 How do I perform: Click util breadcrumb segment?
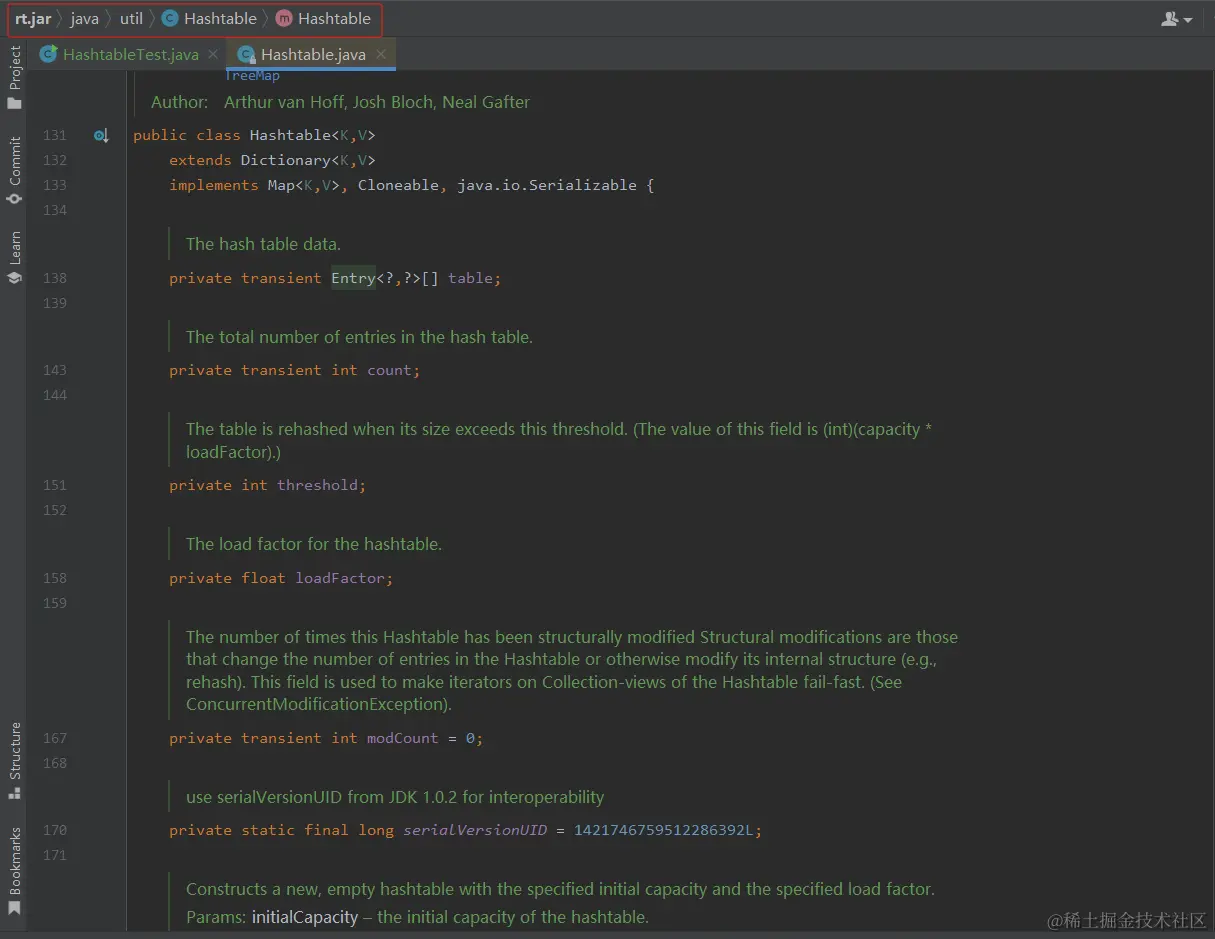click(131, 19)
